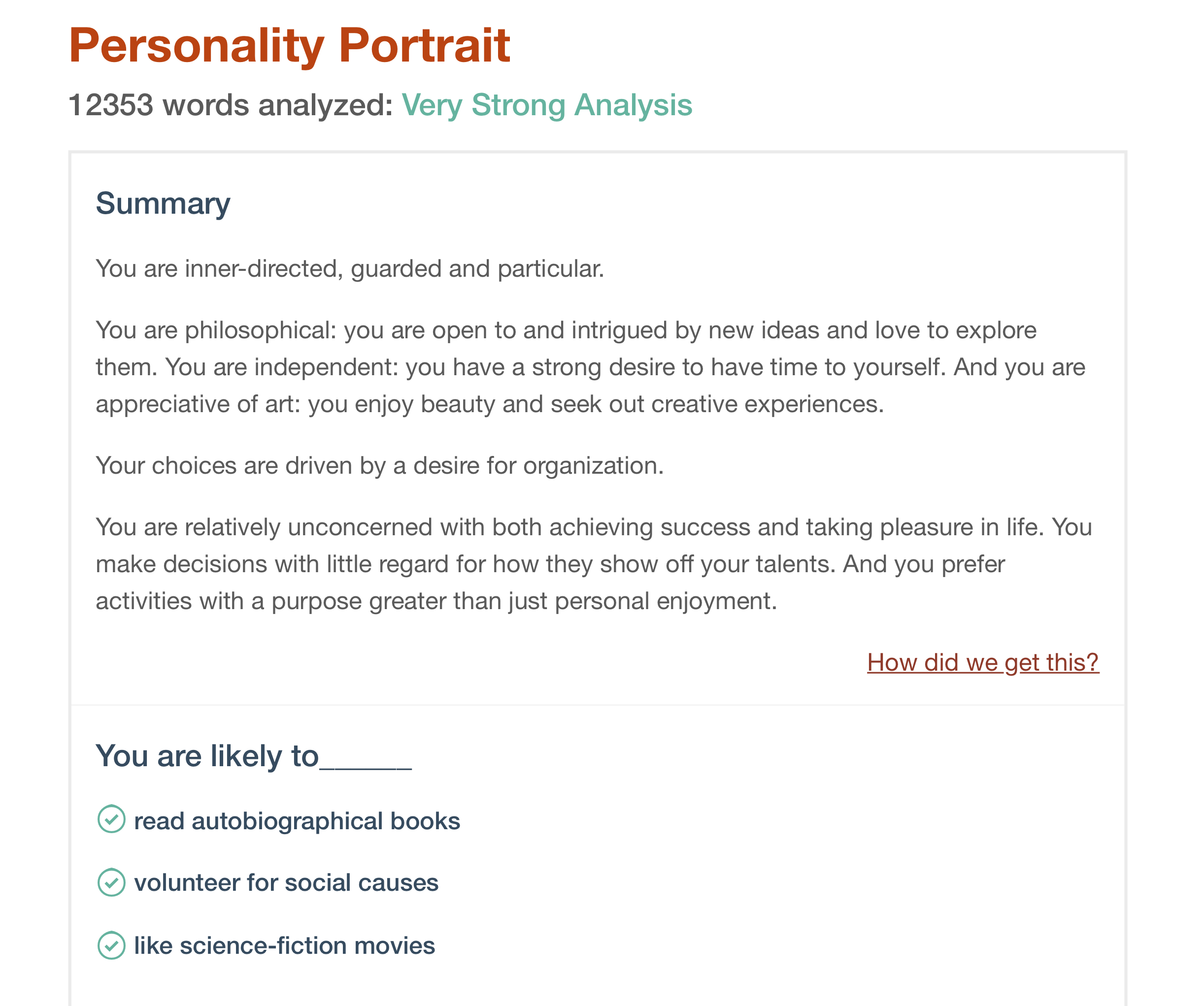Viewport: 1204px width, 1006px height.
Task: Click the 'Very Strong Analysis' text
Action: click(547, 105)
